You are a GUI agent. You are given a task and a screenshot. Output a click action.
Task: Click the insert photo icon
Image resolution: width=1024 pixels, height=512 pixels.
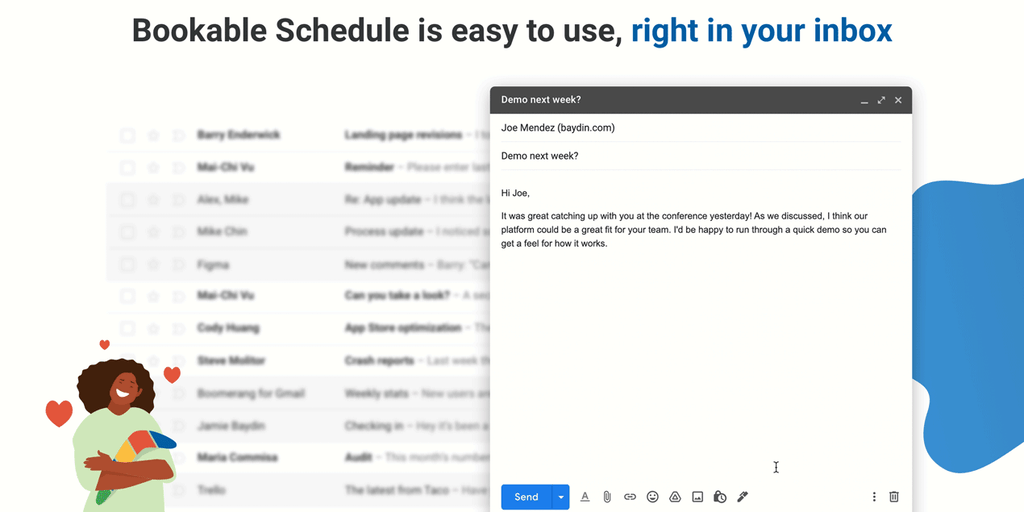(698, 497)
